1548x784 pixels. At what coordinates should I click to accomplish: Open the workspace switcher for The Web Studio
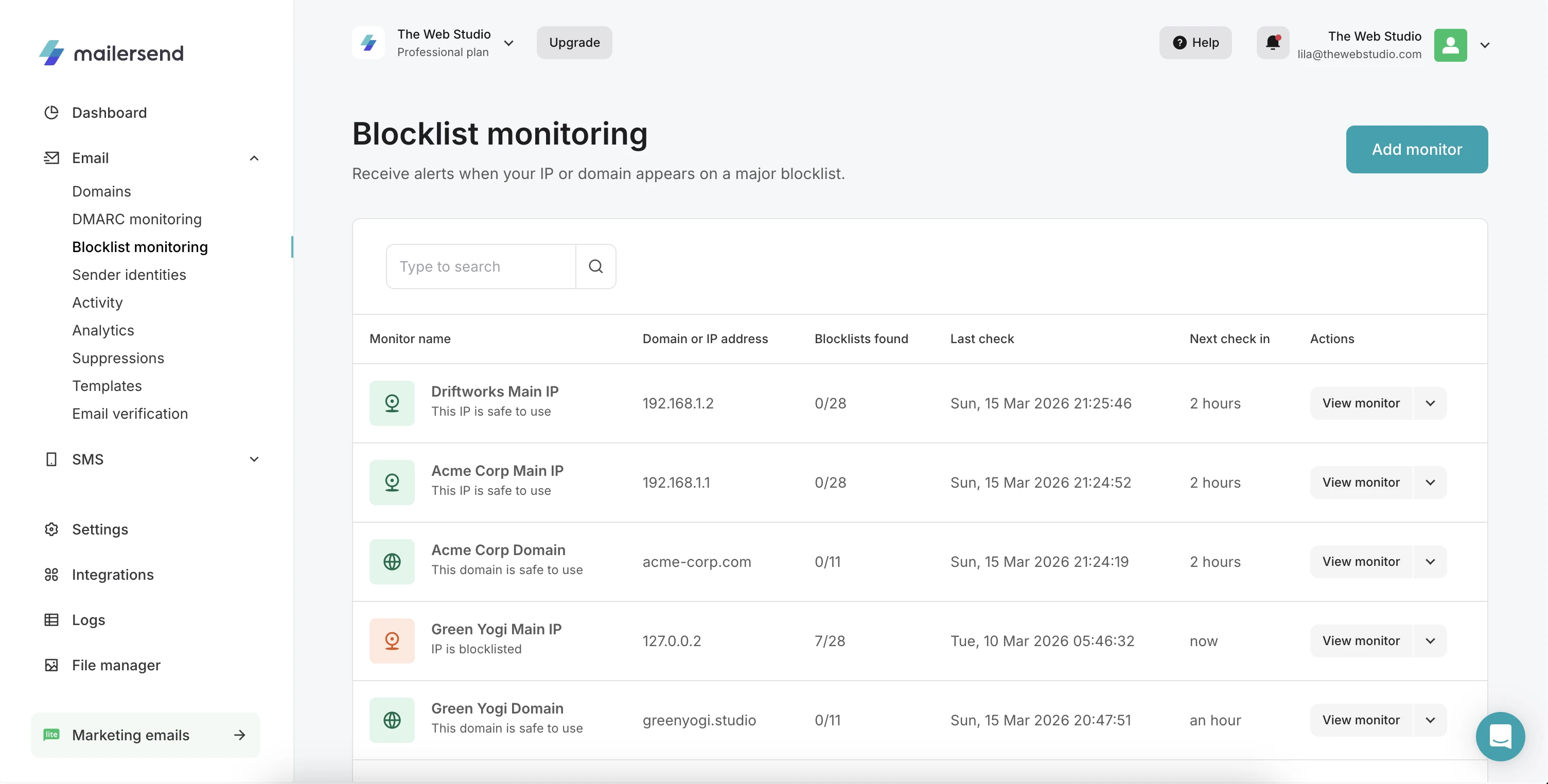(509, 43)
